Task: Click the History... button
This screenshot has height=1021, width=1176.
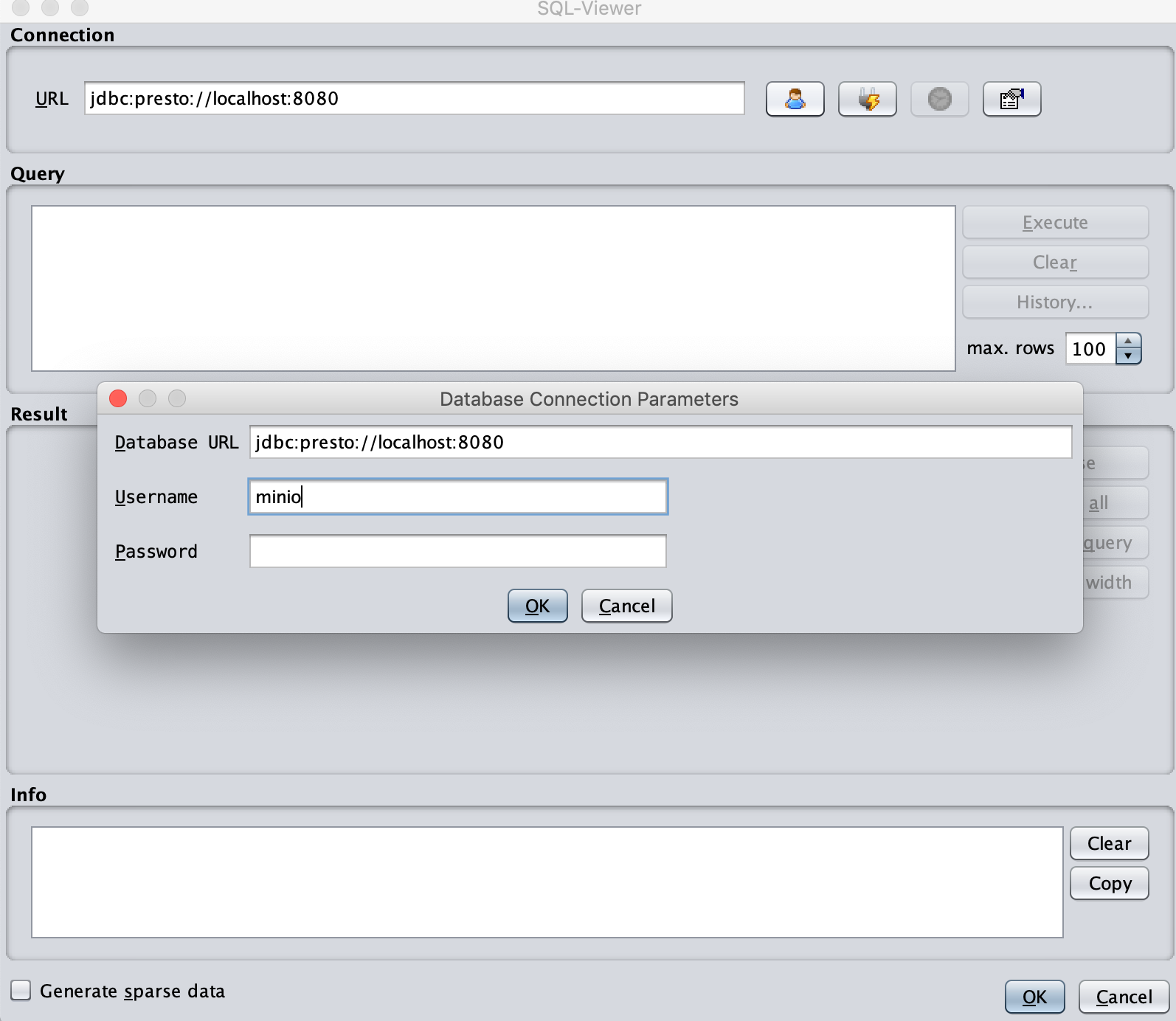Action: pos(1054,302)
